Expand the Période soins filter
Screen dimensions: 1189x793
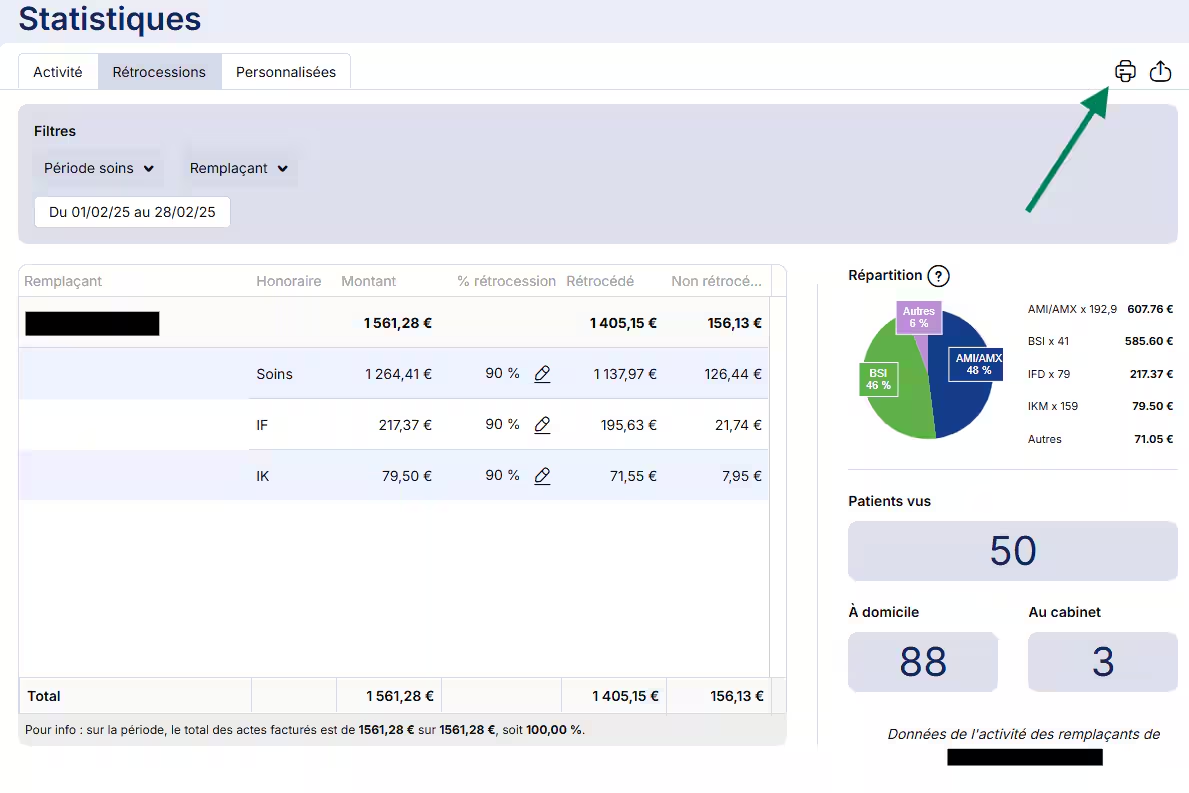coord(98,168)
